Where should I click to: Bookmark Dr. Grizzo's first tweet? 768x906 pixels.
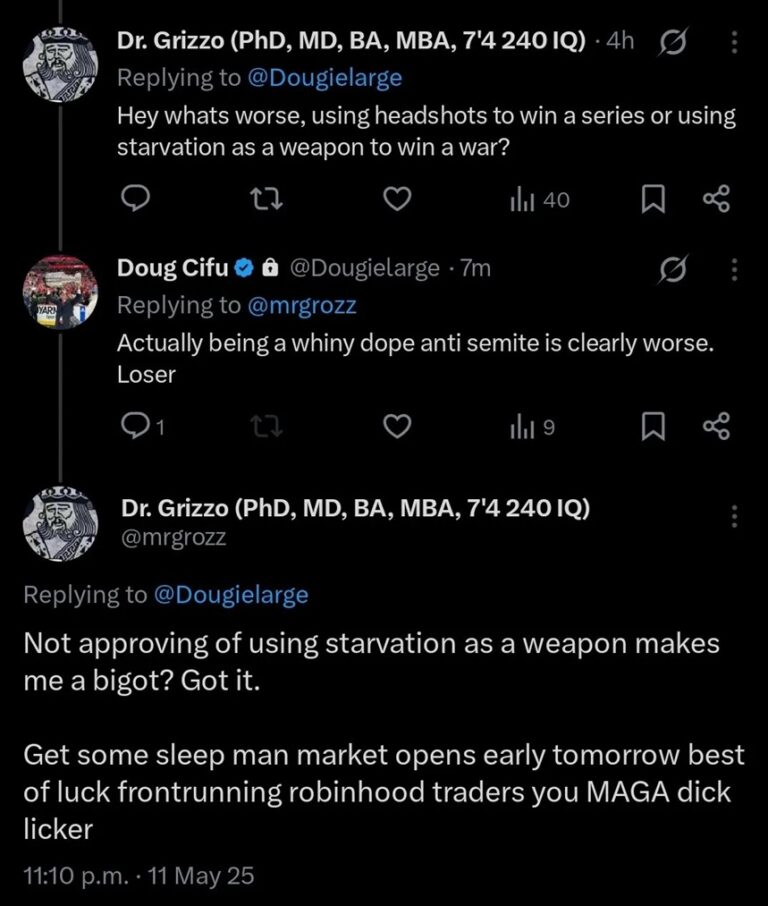(x=652, y=200)
